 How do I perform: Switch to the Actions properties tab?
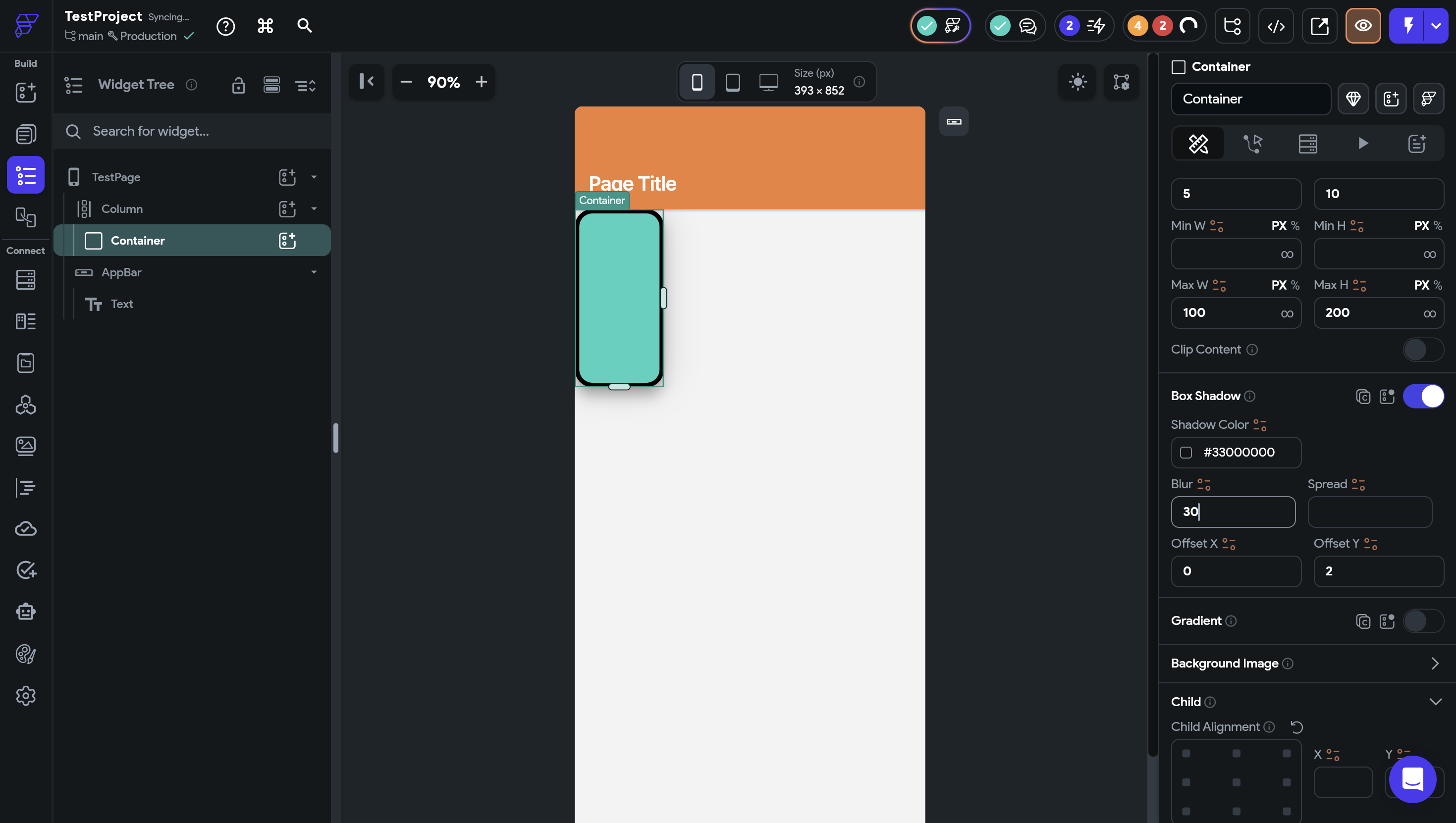pyautogui.click(x=1252, y=144)
